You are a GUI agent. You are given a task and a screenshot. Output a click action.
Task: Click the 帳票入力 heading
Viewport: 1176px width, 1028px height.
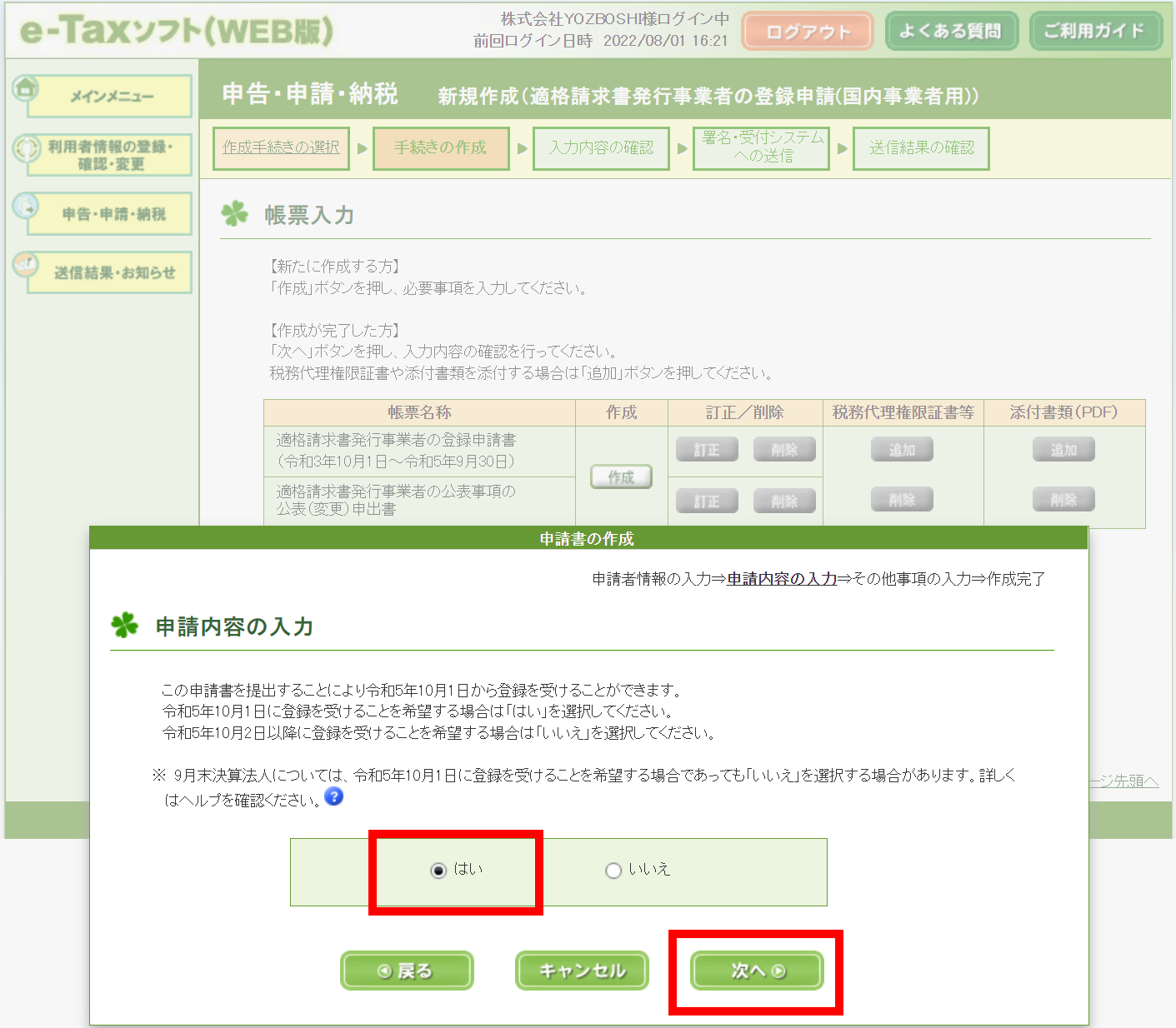pyautogui.click(x=309, y=215)
